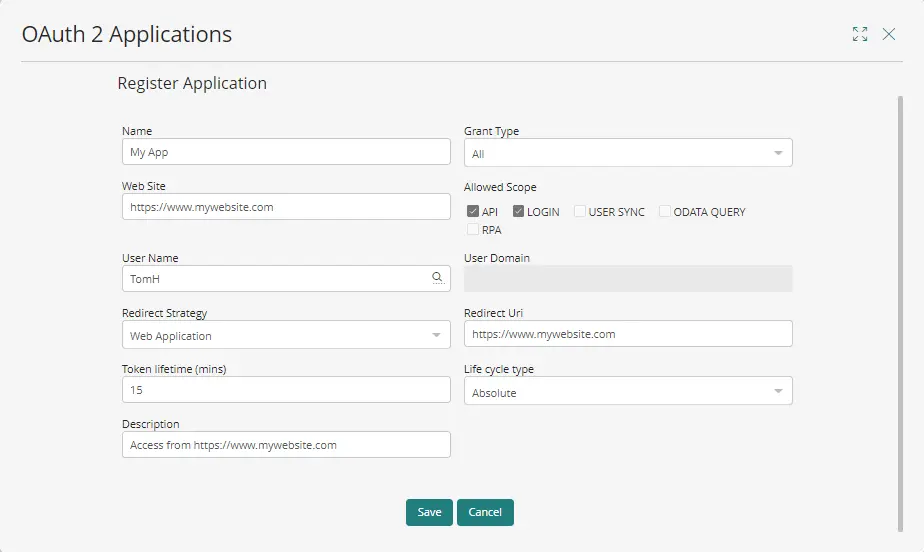924x552 pixels.
Task: Enable the RPA scope checkbox
Action: click(x=473, y=229)
